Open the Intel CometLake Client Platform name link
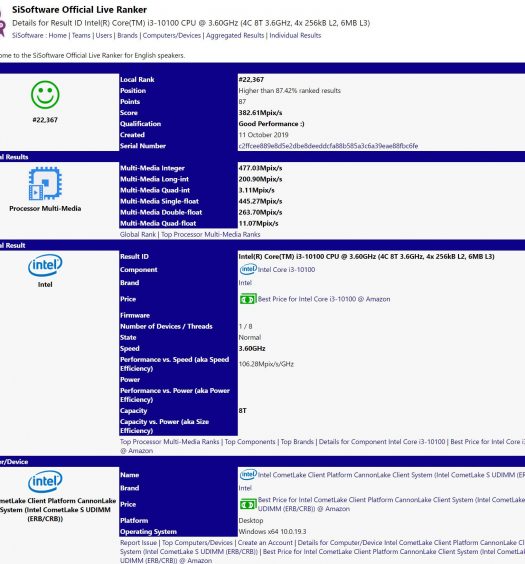The height and width of the screenshot is (564, 525). [x=391, y=475]
